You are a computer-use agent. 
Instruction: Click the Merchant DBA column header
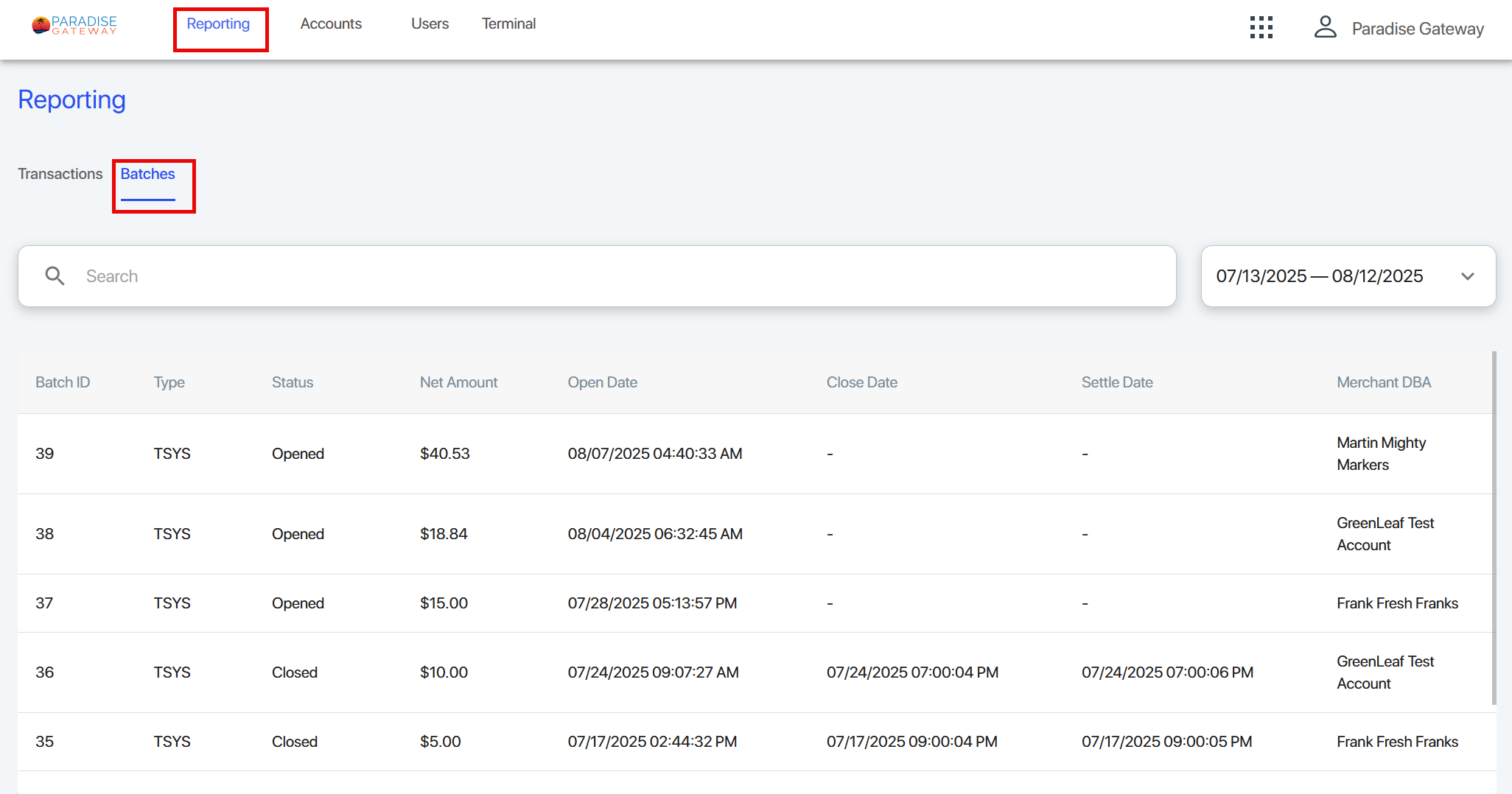1384,382
